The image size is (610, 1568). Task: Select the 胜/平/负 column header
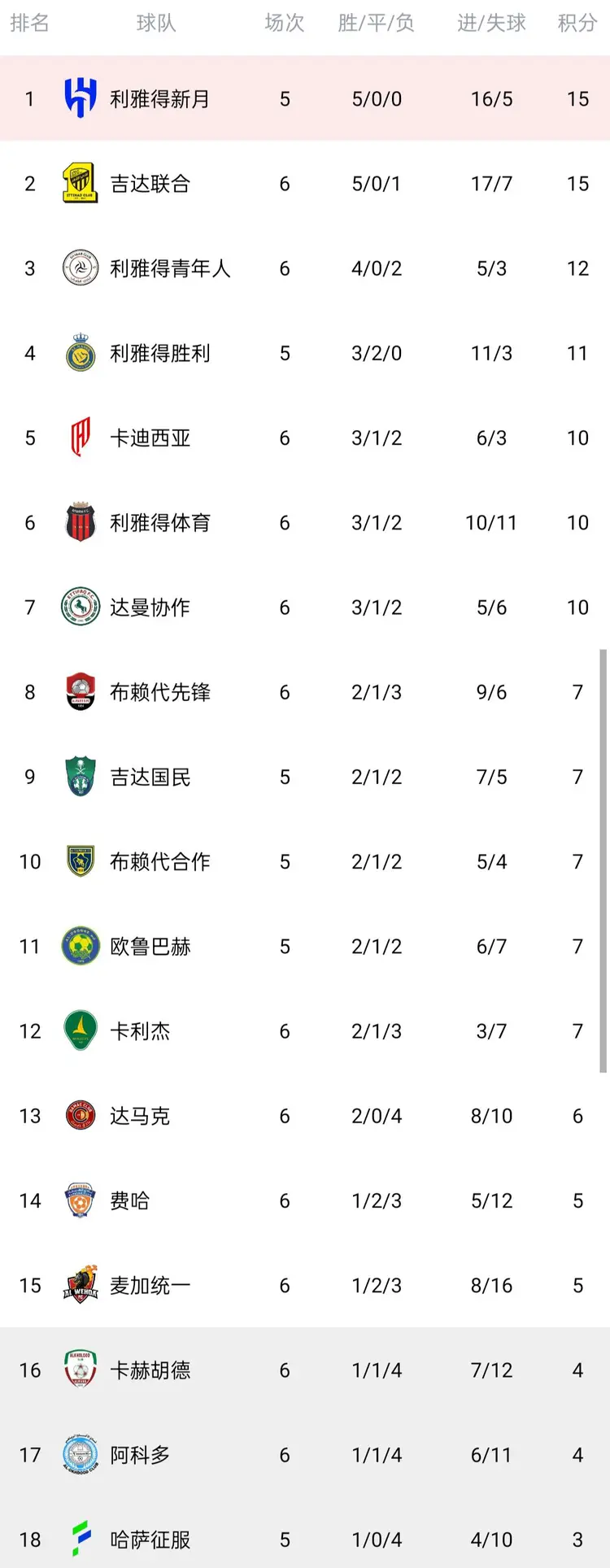coord(377,24)
